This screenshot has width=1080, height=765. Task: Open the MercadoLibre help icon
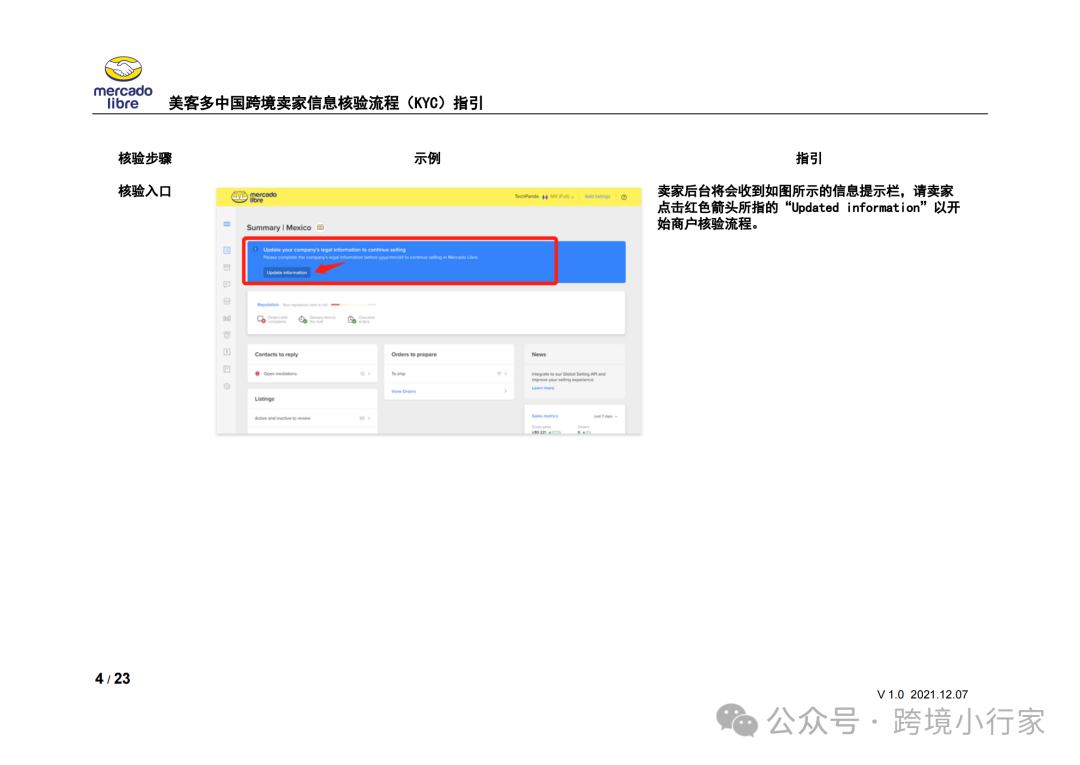tap(623, 197)
